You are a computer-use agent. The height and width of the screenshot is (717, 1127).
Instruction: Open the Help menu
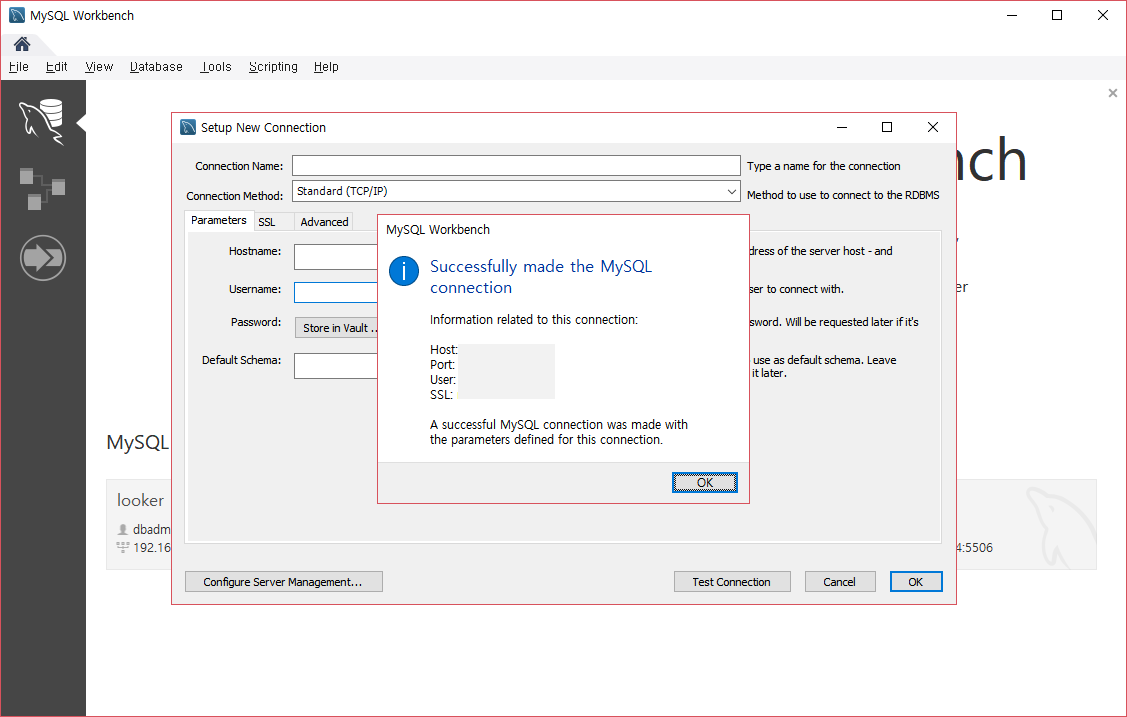(x=326, y=67)
